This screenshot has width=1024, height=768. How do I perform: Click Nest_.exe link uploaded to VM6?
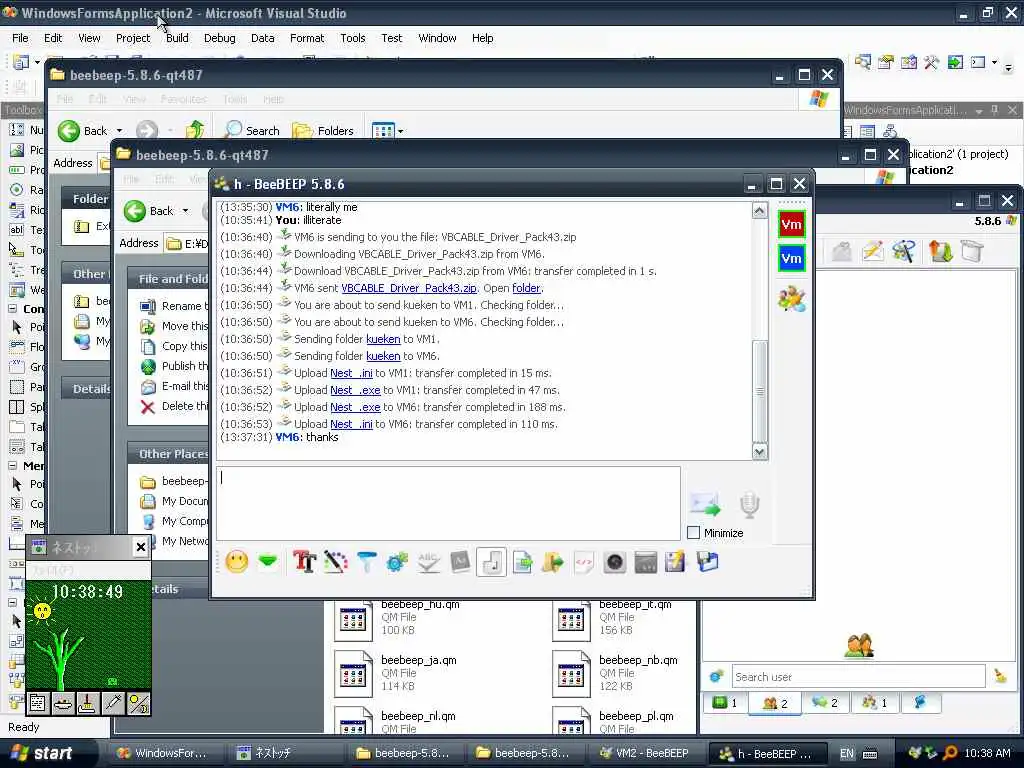355,407
